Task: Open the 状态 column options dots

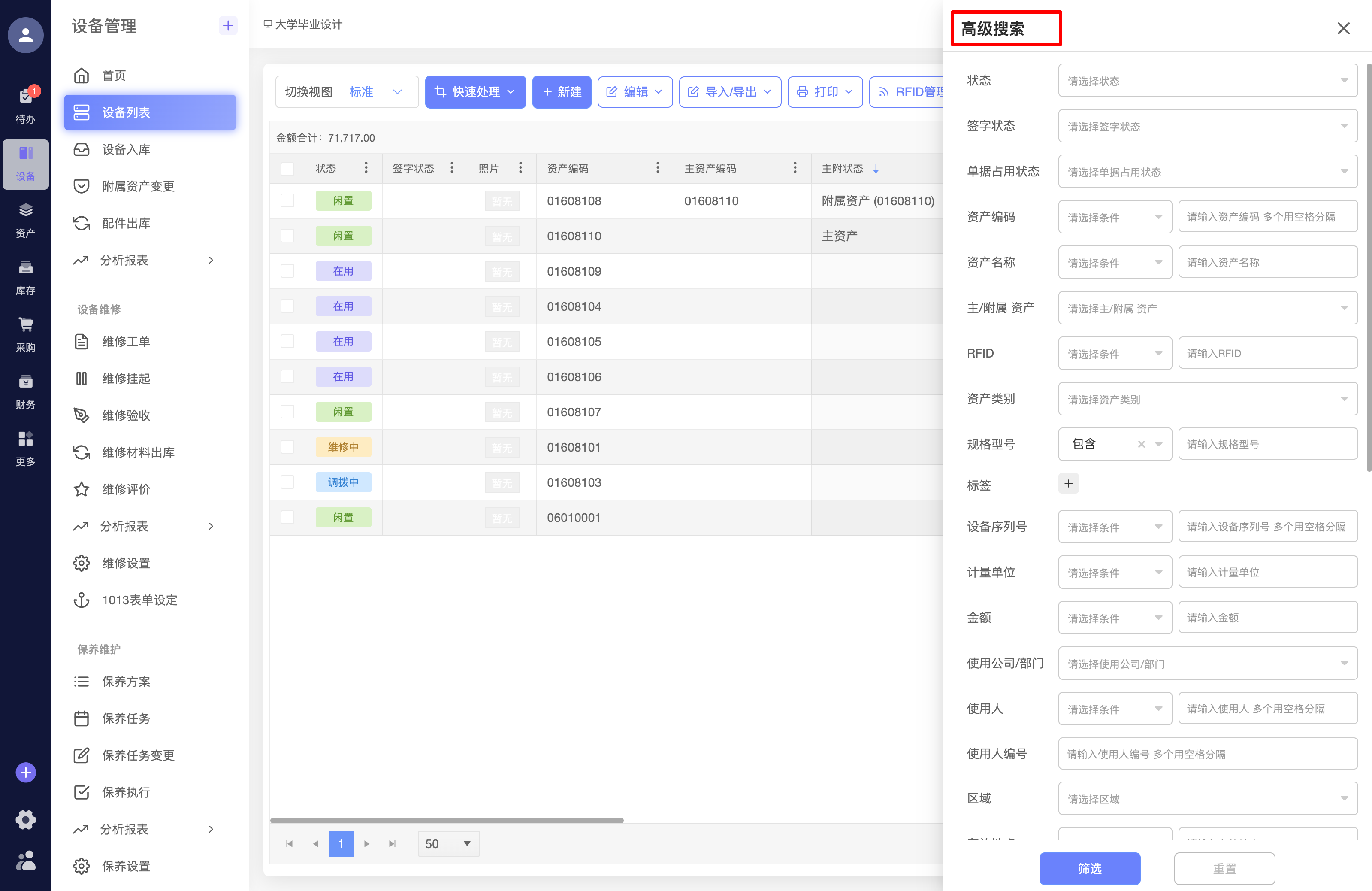Action: pos(366,168)
